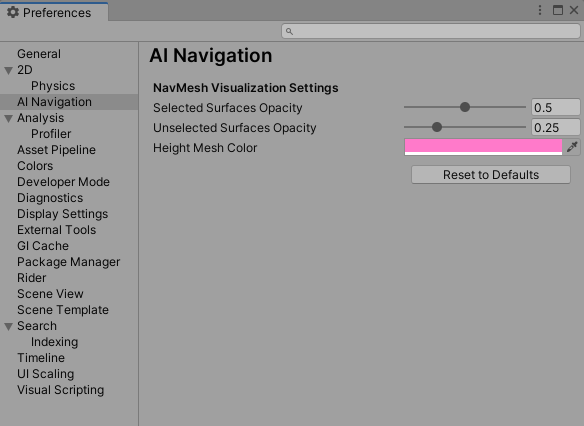Viewport: 584px width, 426px height.
Task: Go to External Tools settings
Action: 56,230
